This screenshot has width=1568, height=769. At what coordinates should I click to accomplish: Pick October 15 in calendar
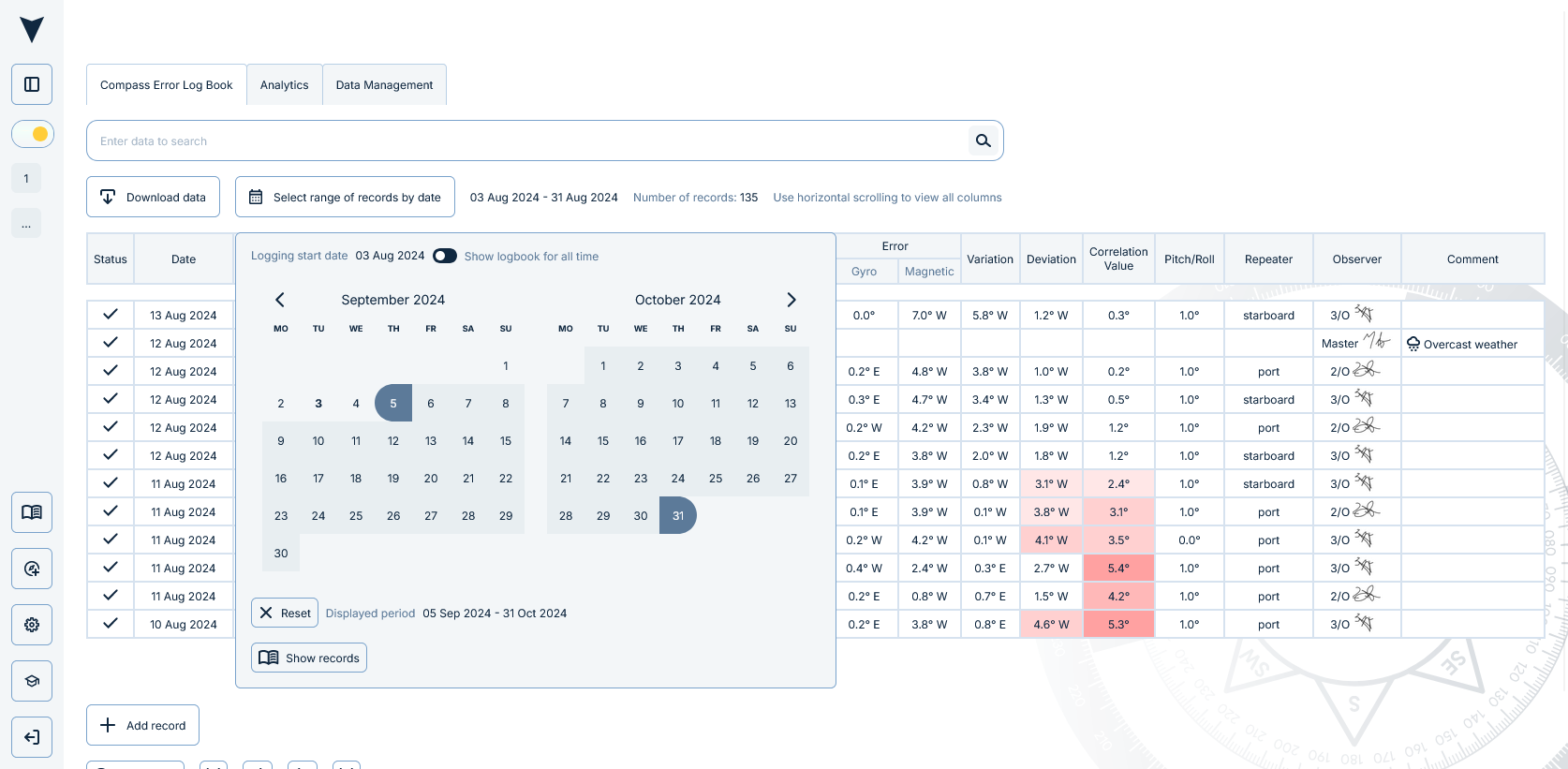pyautogui.click(x=603, y=440)
